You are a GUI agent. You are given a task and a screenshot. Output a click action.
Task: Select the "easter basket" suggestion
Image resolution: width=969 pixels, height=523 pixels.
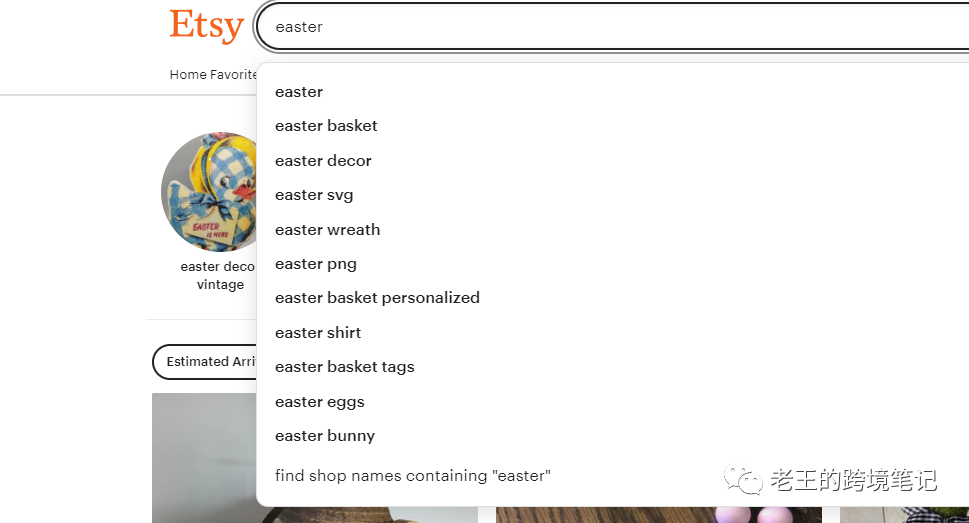click(x=326, y=126)
